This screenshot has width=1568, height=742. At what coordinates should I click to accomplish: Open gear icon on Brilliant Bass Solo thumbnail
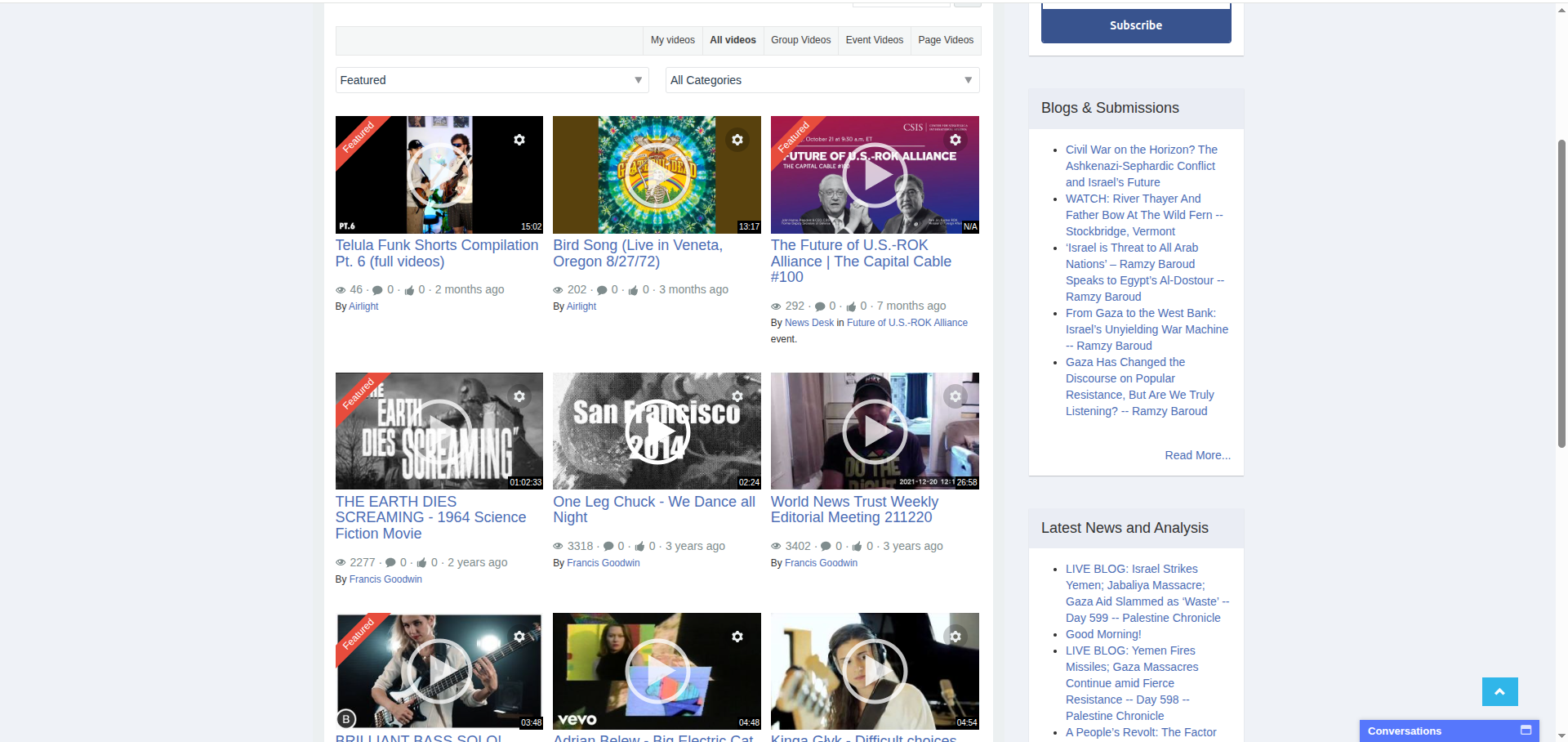pos(519,637)
